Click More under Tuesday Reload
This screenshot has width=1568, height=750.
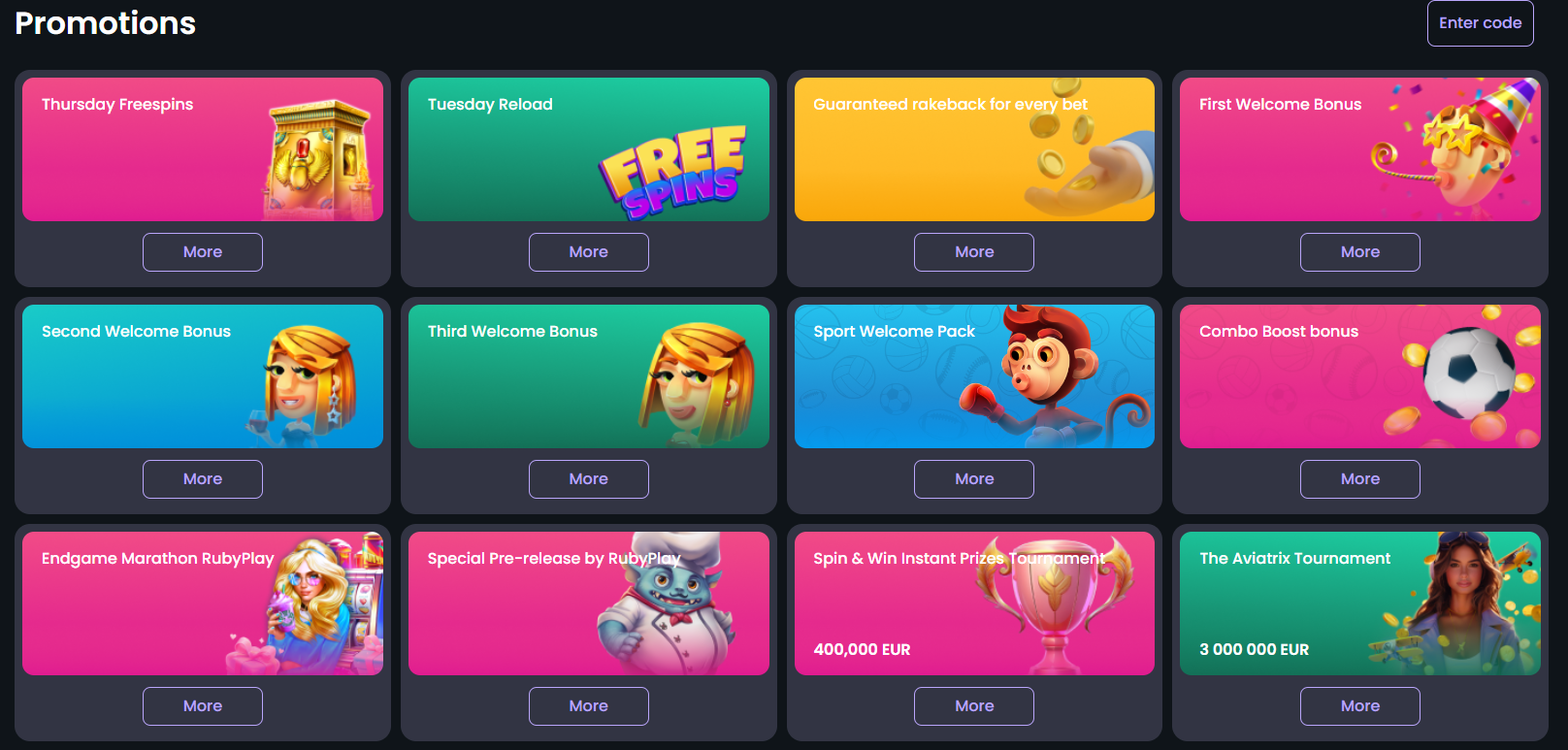[x=589, y=252]
